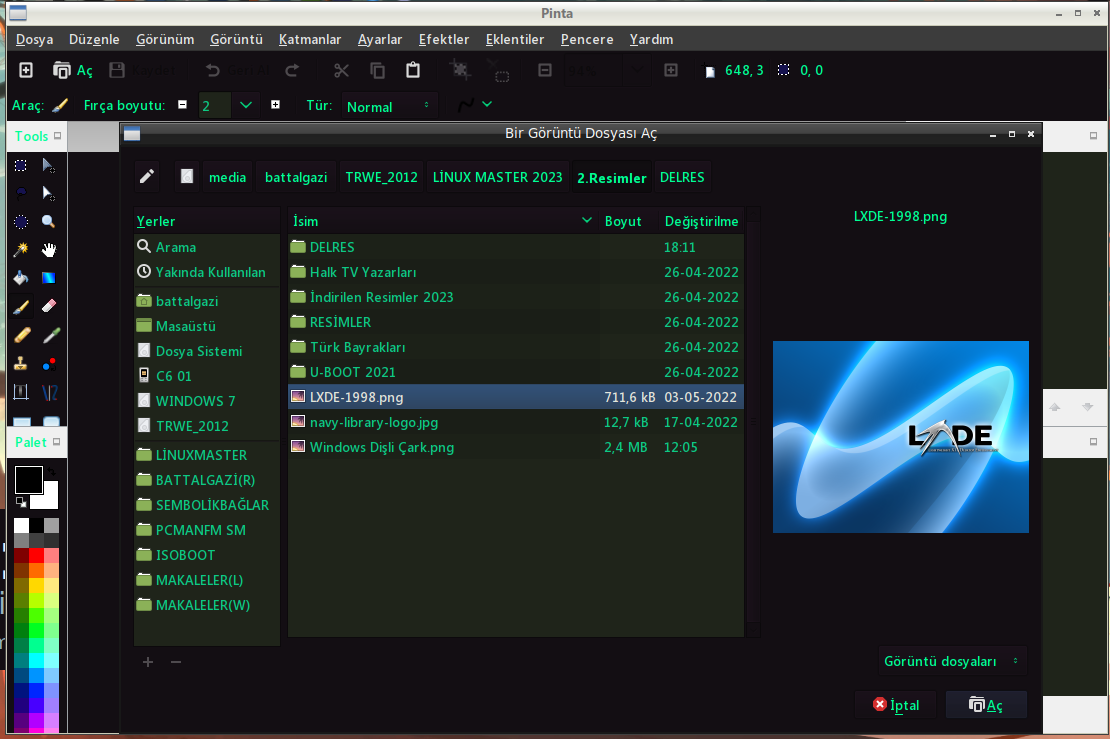Image resolution: width=1110 pixels, height=739 pixels.
Task: Click the Paste clipboard toolbar icon
Action: (x=413, y=70)
